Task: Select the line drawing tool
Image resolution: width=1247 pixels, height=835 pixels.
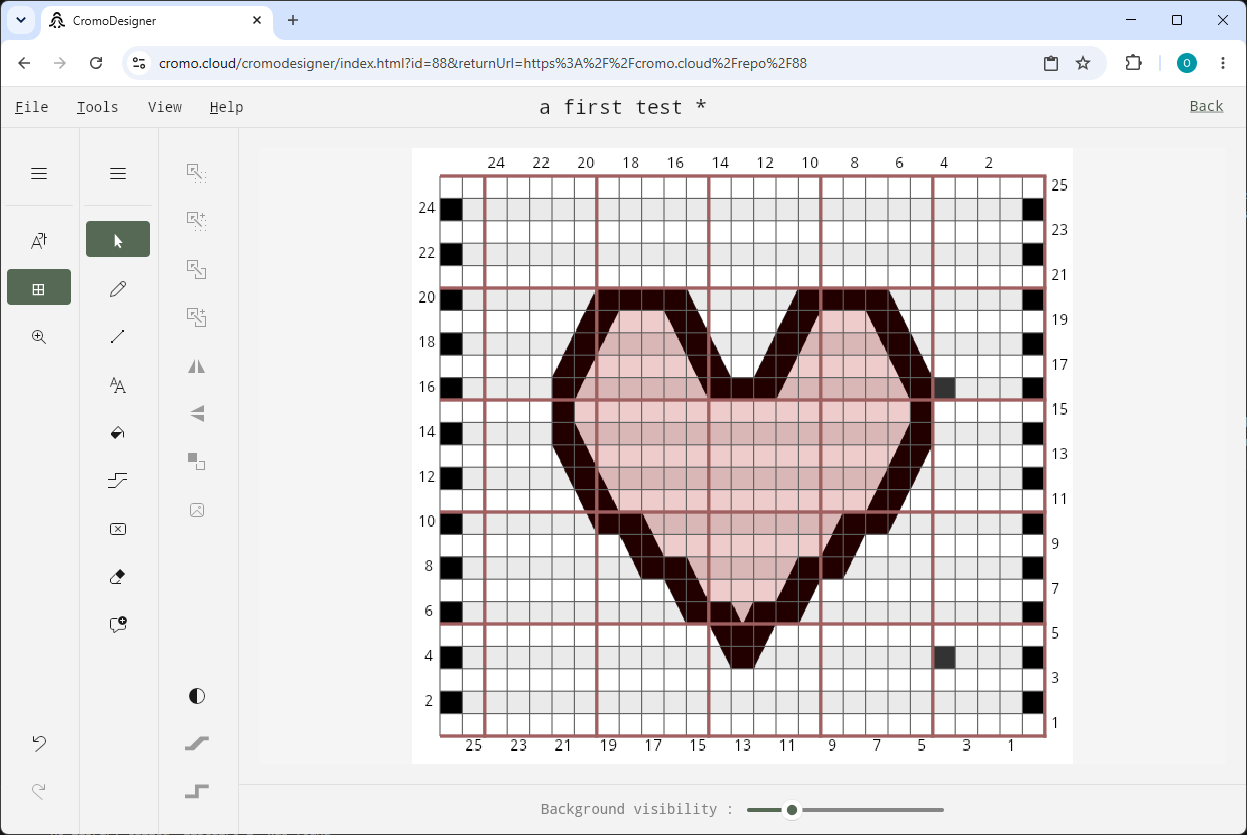Action: (x=118, y=337)
